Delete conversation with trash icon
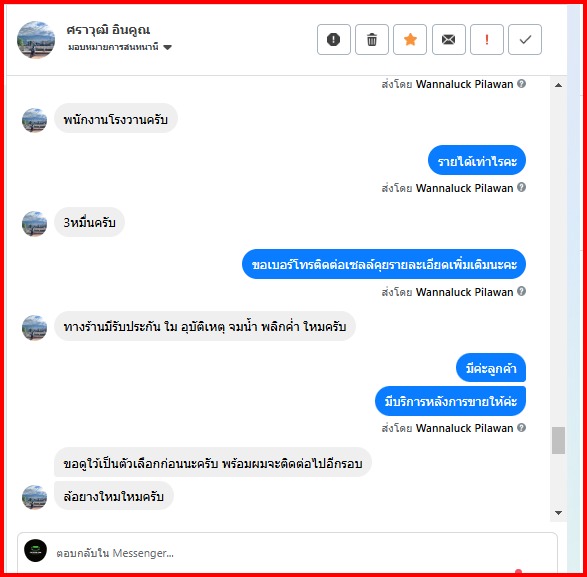 tap(372, 39)
